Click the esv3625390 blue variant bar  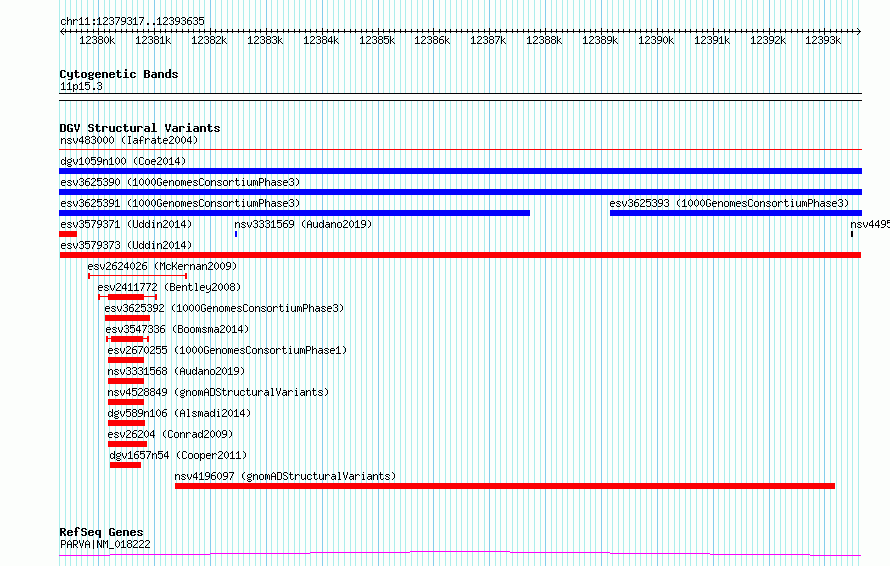coord(460,192)
